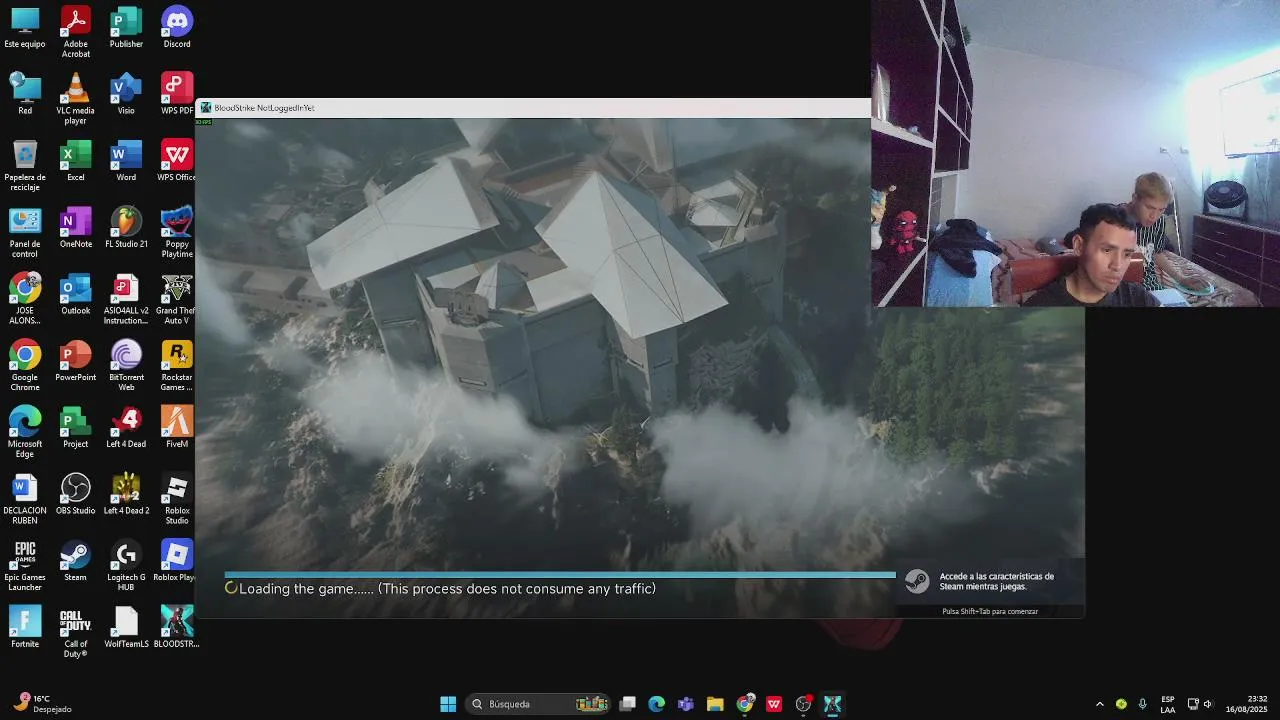The image size is (1280, 720).
Task: Select the ASIO4ALL v2 Instruction shortcut
Action: (126, 299)
